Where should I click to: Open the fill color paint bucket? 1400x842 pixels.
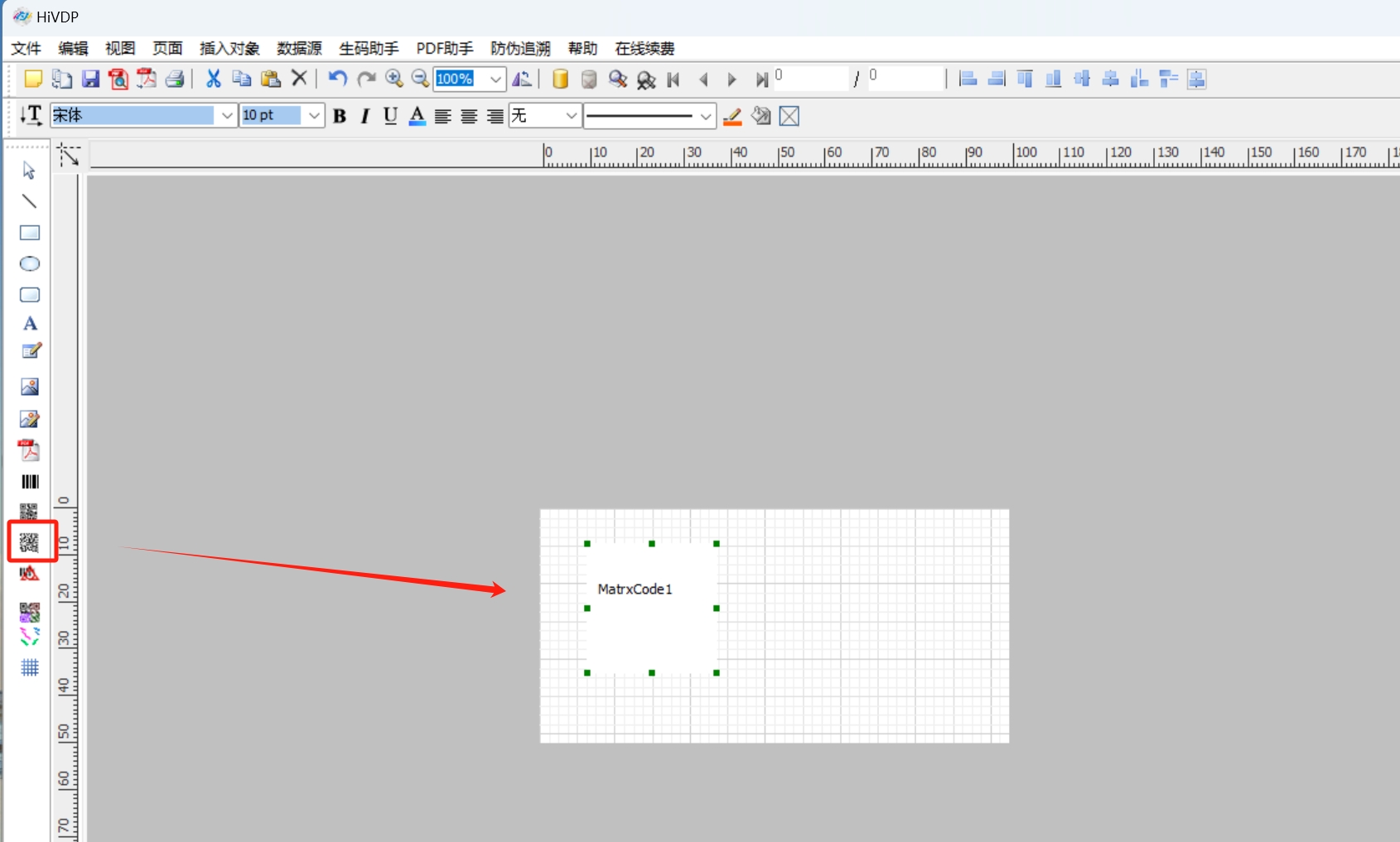(x=761, y=116)
